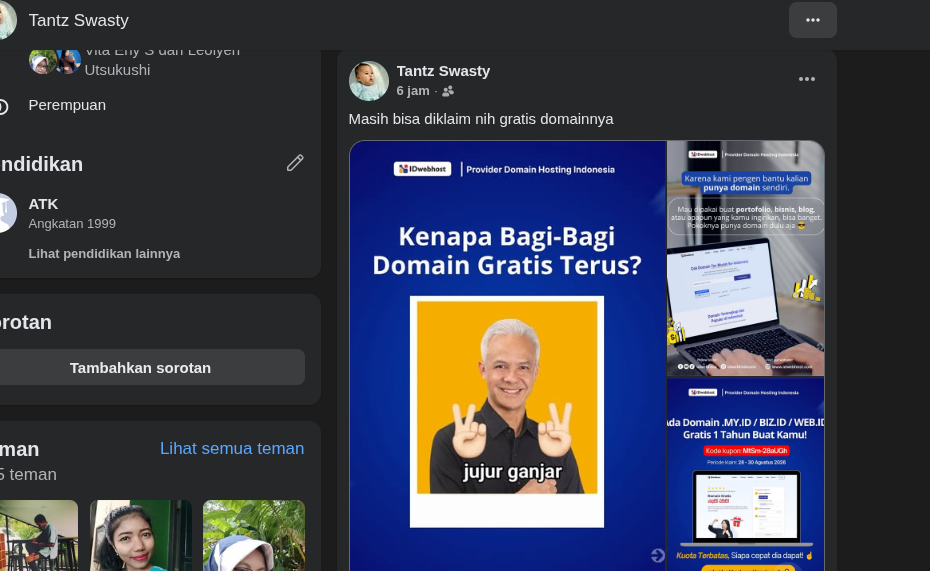Open the main Kenapa Bagi-Bagi Domain Gratis image
Image resolution: width=930 pixels, height=571 pixels.
coord(508,356)
